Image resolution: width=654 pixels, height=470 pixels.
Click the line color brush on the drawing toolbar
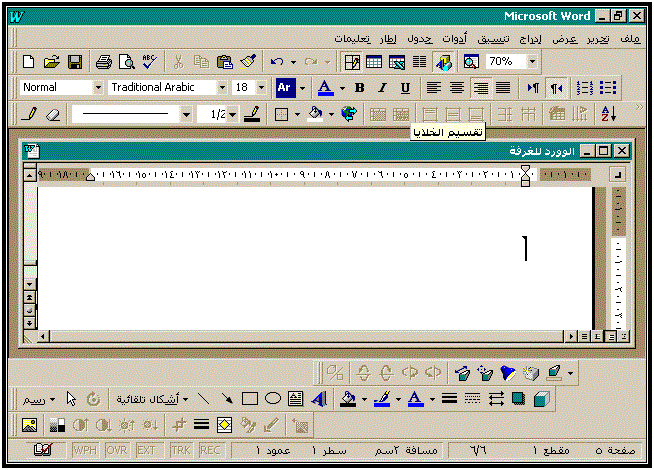[x=382, y=399]
